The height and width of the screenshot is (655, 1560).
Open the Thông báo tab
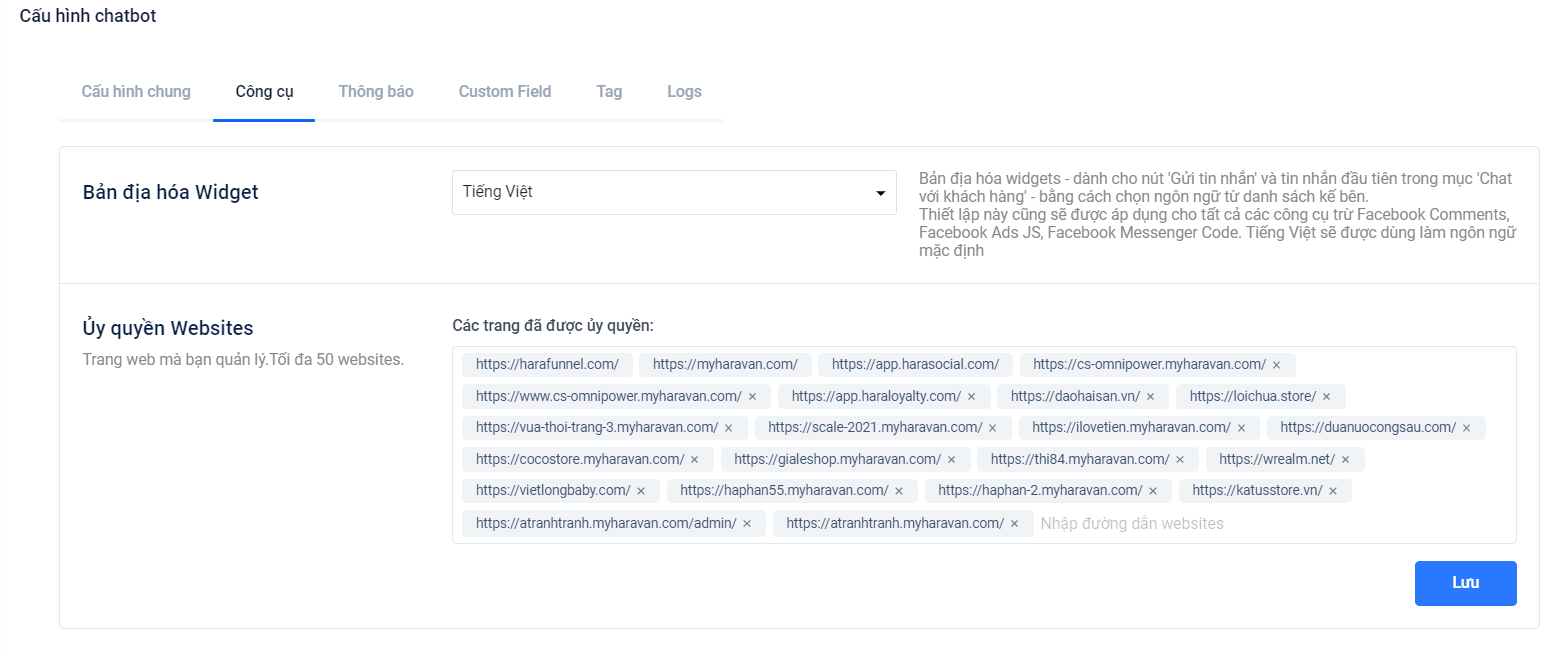(x=376, y=92)
